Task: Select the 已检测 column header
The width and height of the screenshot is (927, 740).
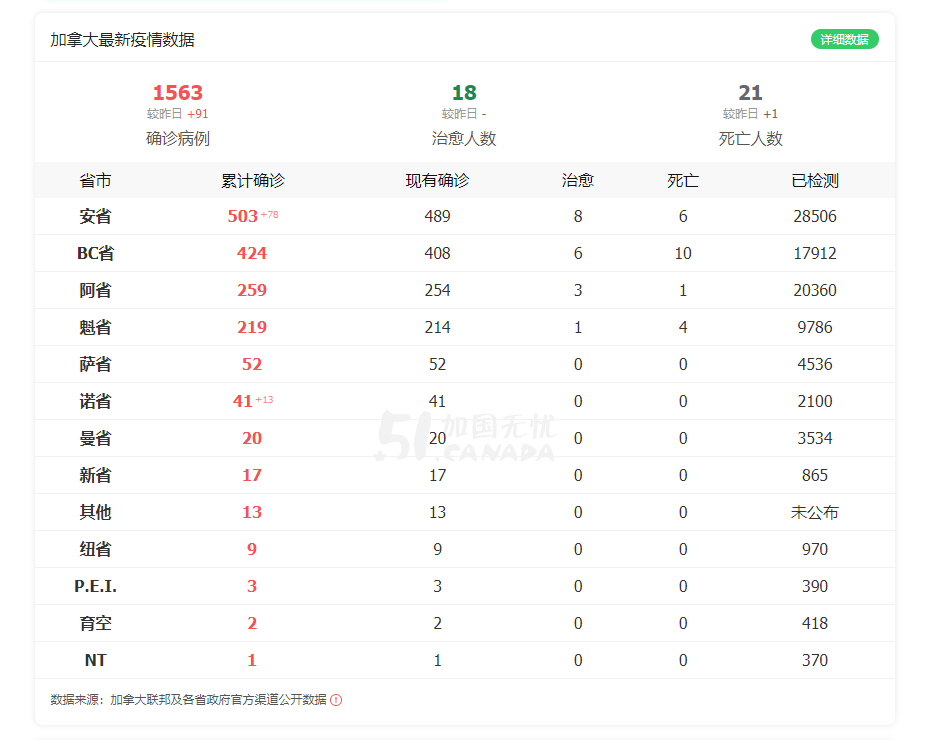Action: [815, 180]
